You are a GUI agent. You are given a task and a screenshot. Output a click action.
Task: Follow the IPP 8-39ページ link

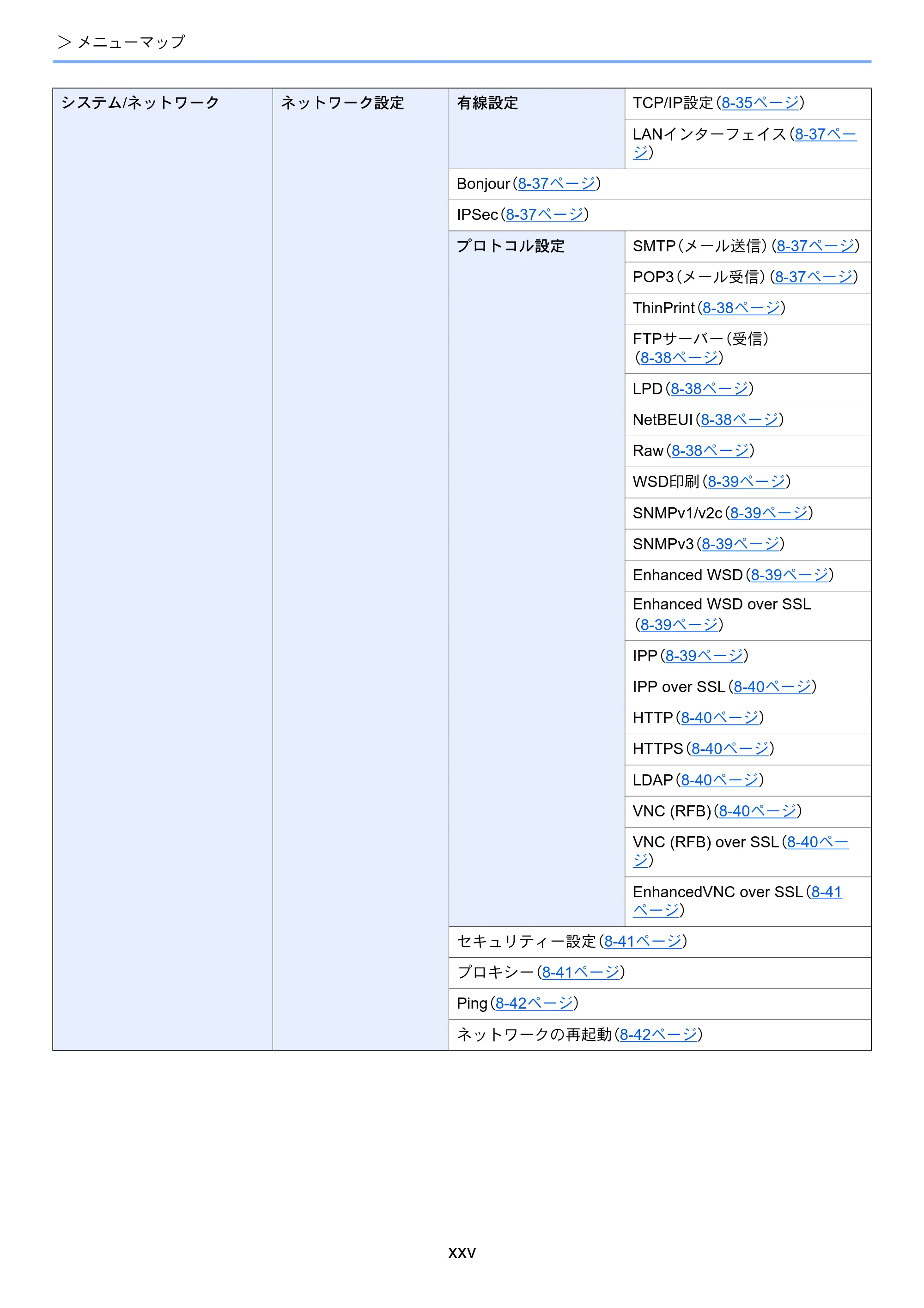tap(704, 656)
